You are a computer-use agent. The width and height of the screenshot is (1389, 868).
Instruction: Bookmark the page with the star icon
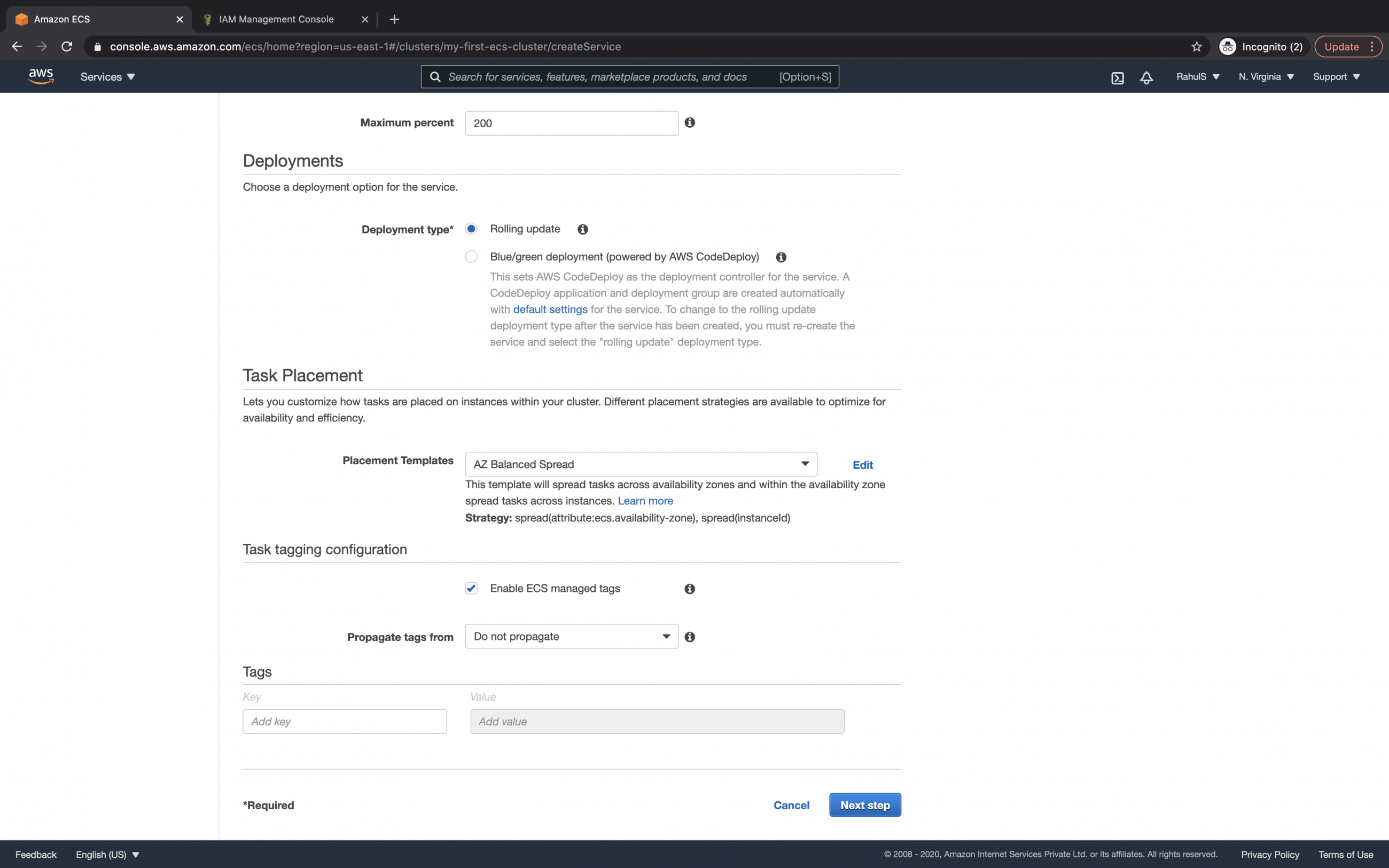(x=1197, y=46)
